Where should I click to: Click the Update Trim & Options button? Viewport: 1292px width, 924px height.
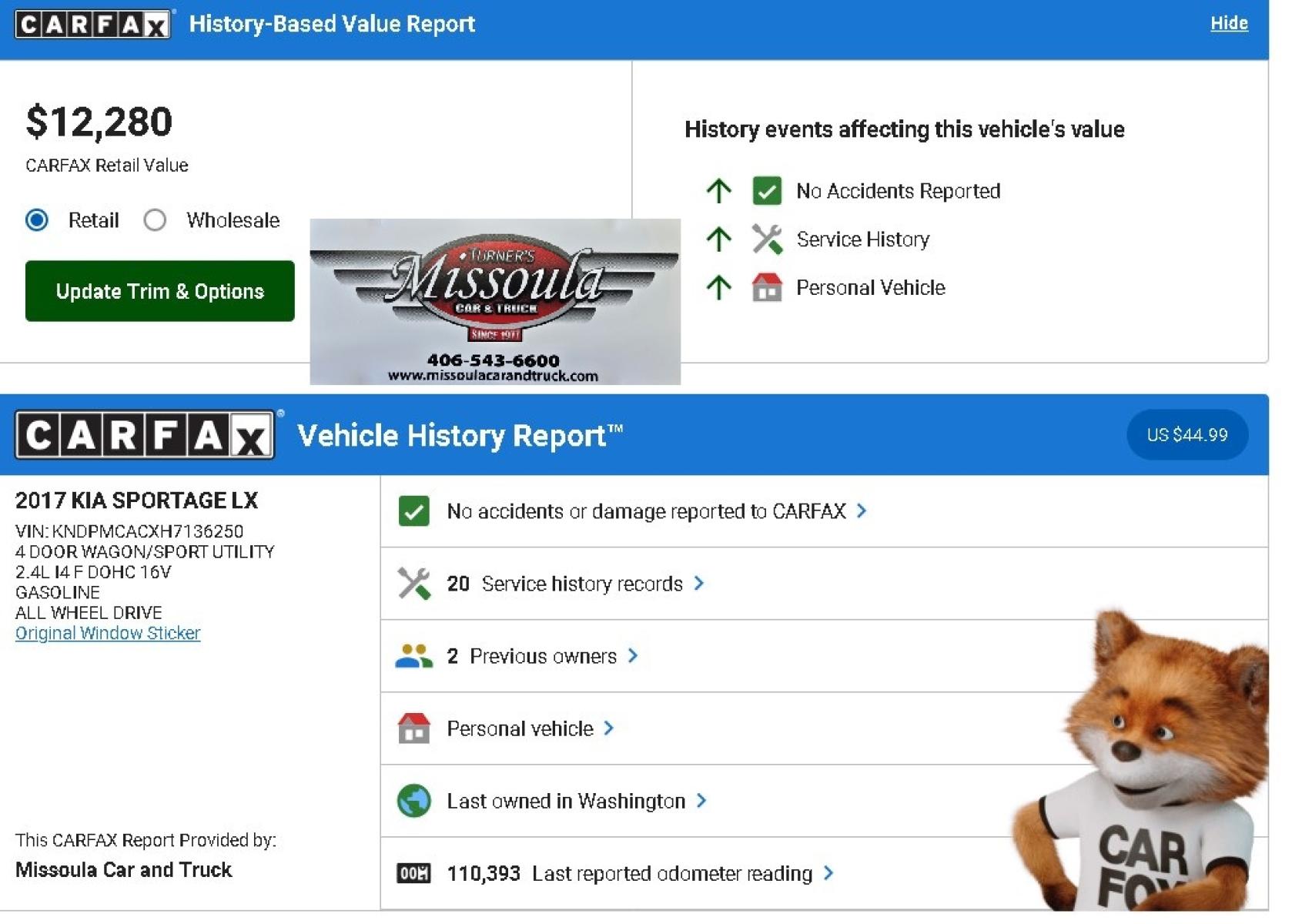click(160, 291)
